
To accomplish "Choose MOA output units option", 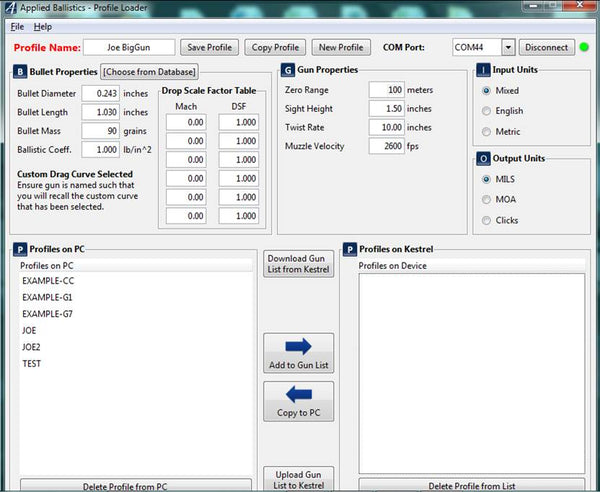I will tap(487, 198).
